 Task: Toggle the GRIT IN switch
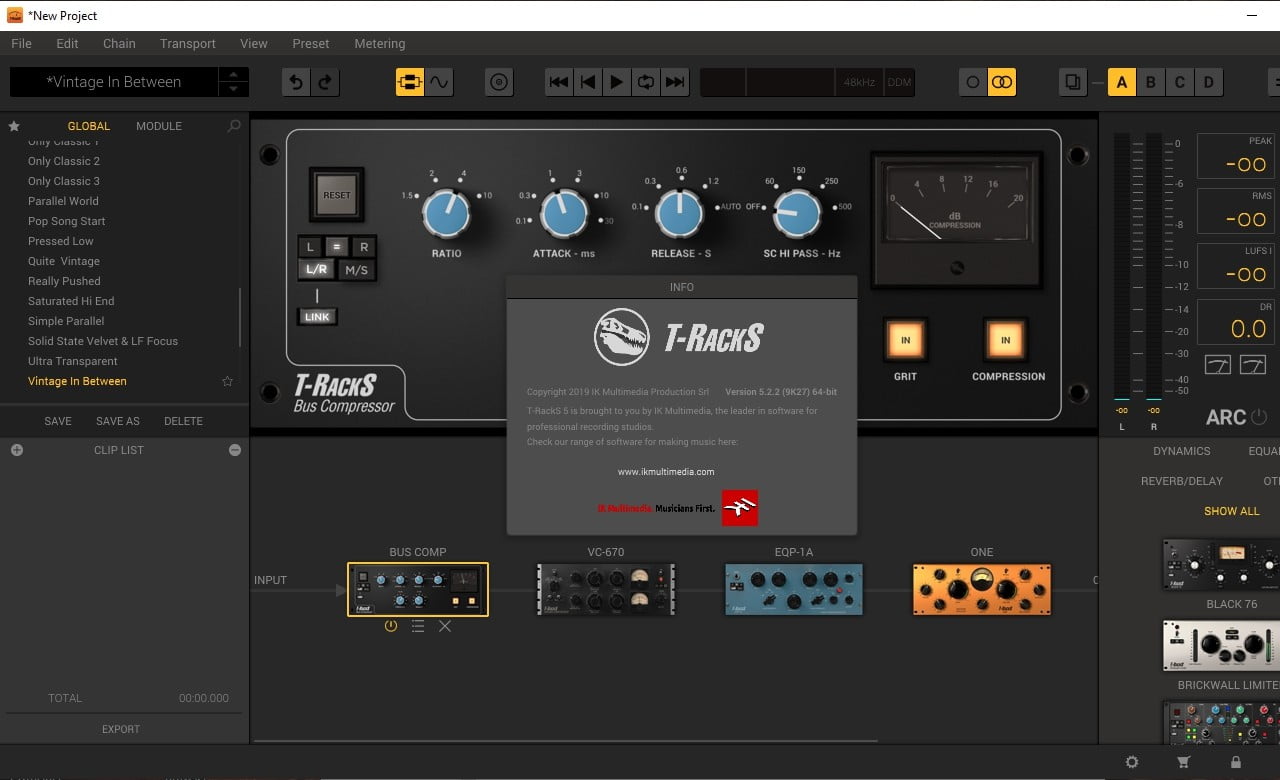coord(905,341)
